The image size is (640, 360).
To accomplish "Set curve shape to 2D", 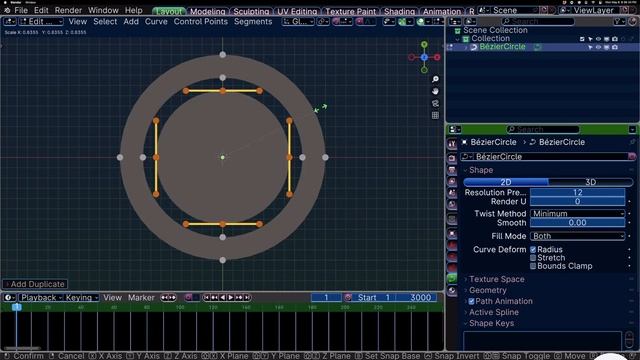I will pos(506,182).
